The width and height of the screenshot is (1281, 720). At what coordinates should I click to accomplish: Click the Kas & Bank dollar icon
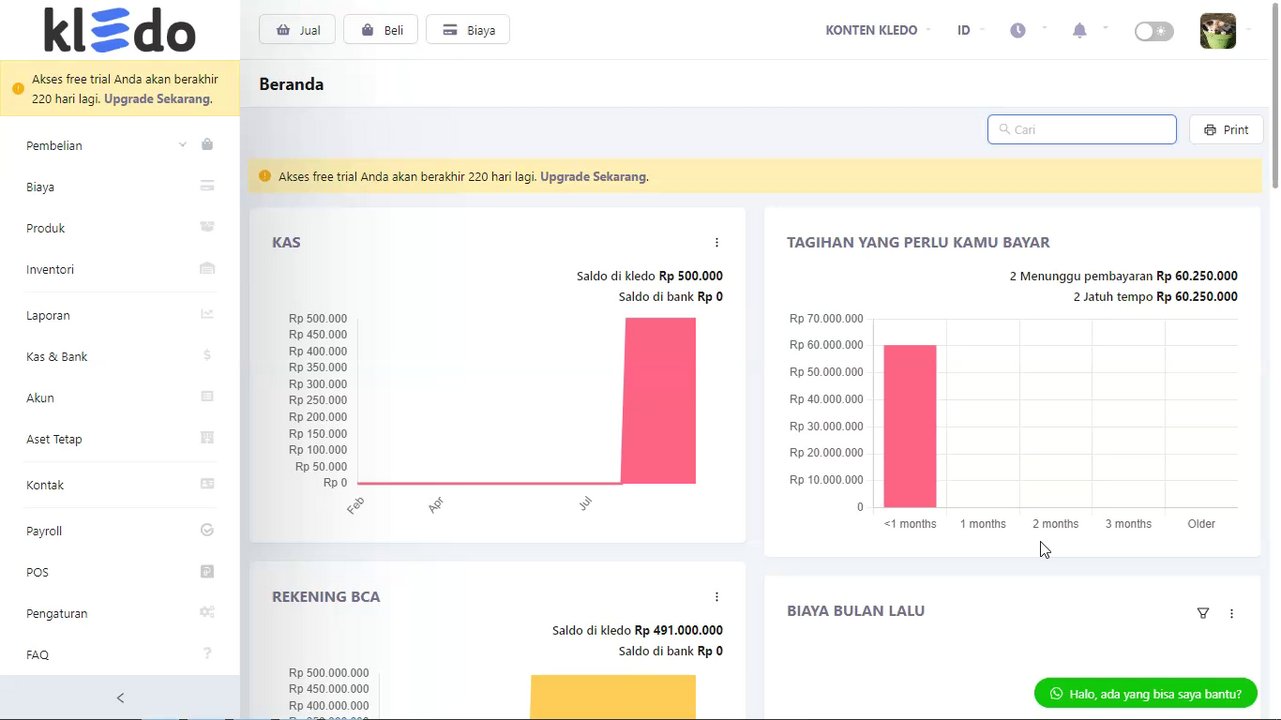point(207,356)
